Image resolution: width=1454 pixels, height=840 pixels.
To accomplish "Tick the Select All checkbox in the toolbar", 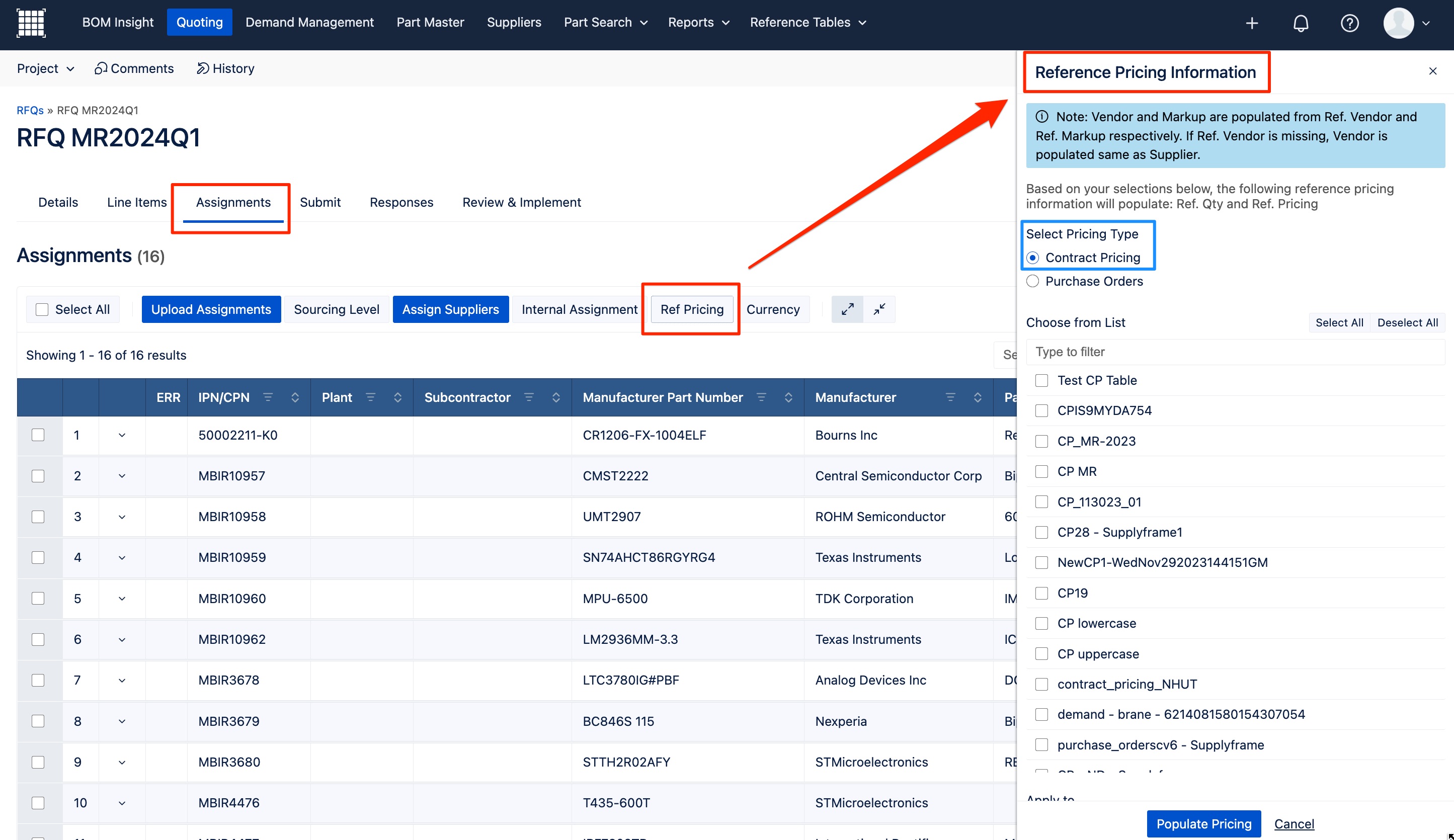I will [42, 309].
